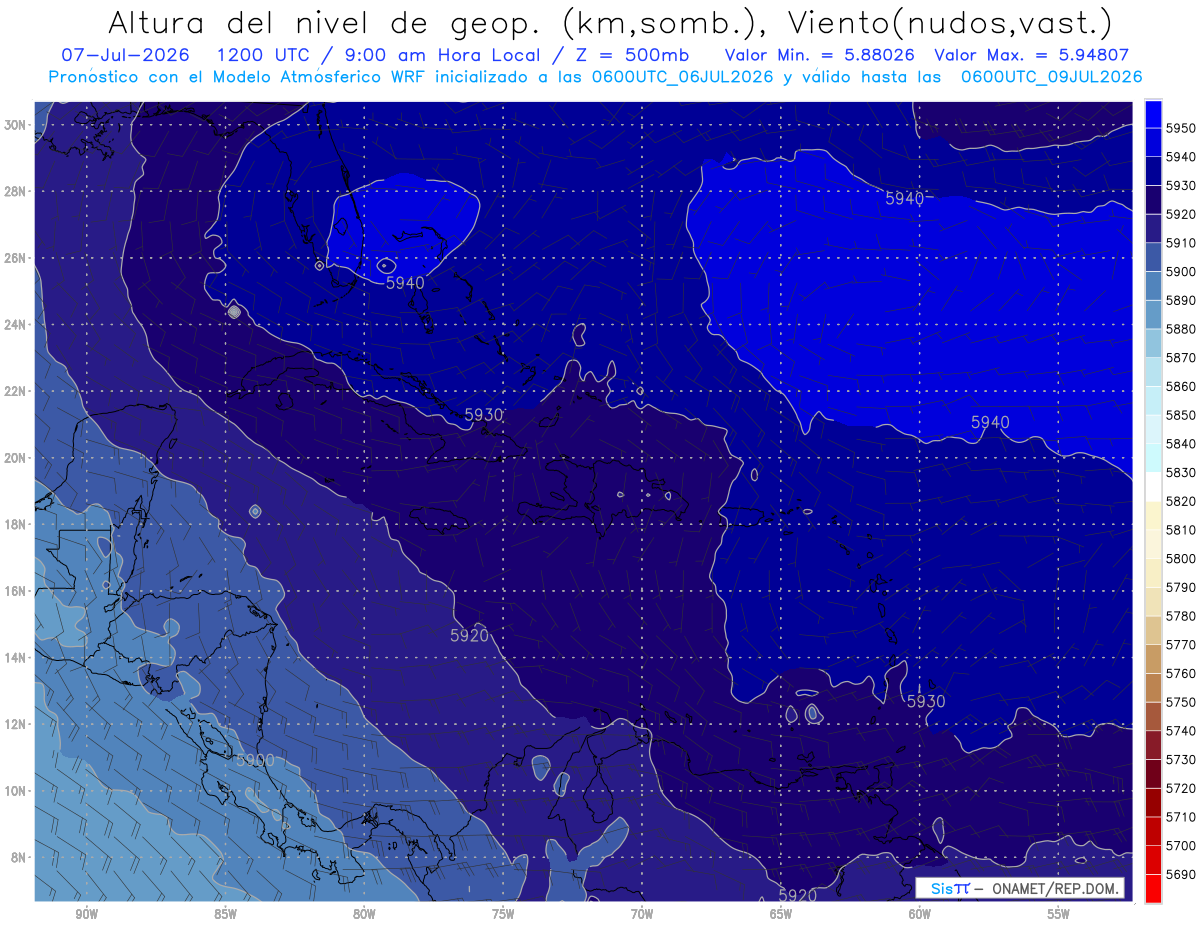
Task: Click the SisTT ONAMET/REP.DOM. logo box
Action: [x=1021, y=888]
